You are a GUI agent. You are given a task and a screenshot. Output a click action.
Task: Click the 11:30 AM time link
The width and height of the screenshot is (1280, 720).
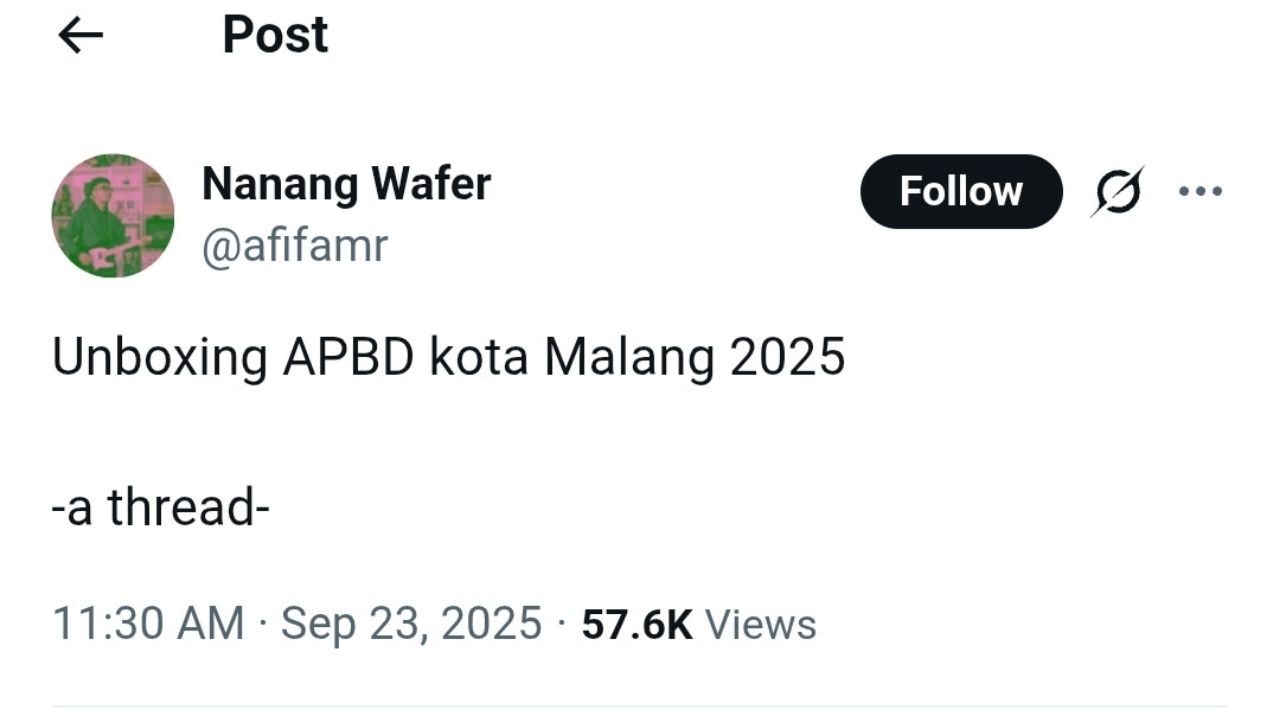(x=150, y=622)
